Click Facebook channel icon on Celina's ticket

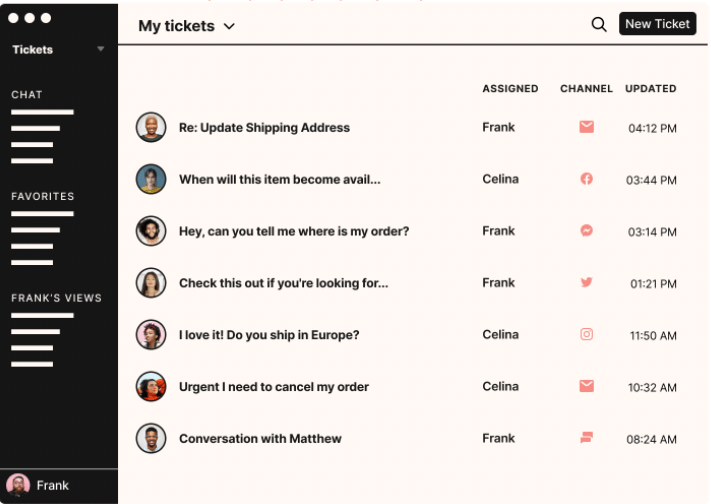[x=586, y=179]
